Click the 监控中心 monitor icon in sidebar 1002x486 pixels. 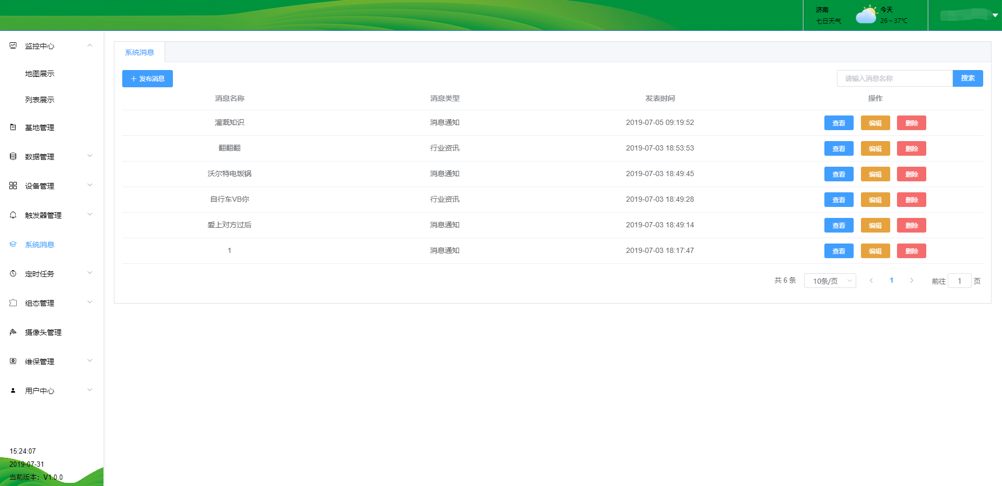[13, 46]
